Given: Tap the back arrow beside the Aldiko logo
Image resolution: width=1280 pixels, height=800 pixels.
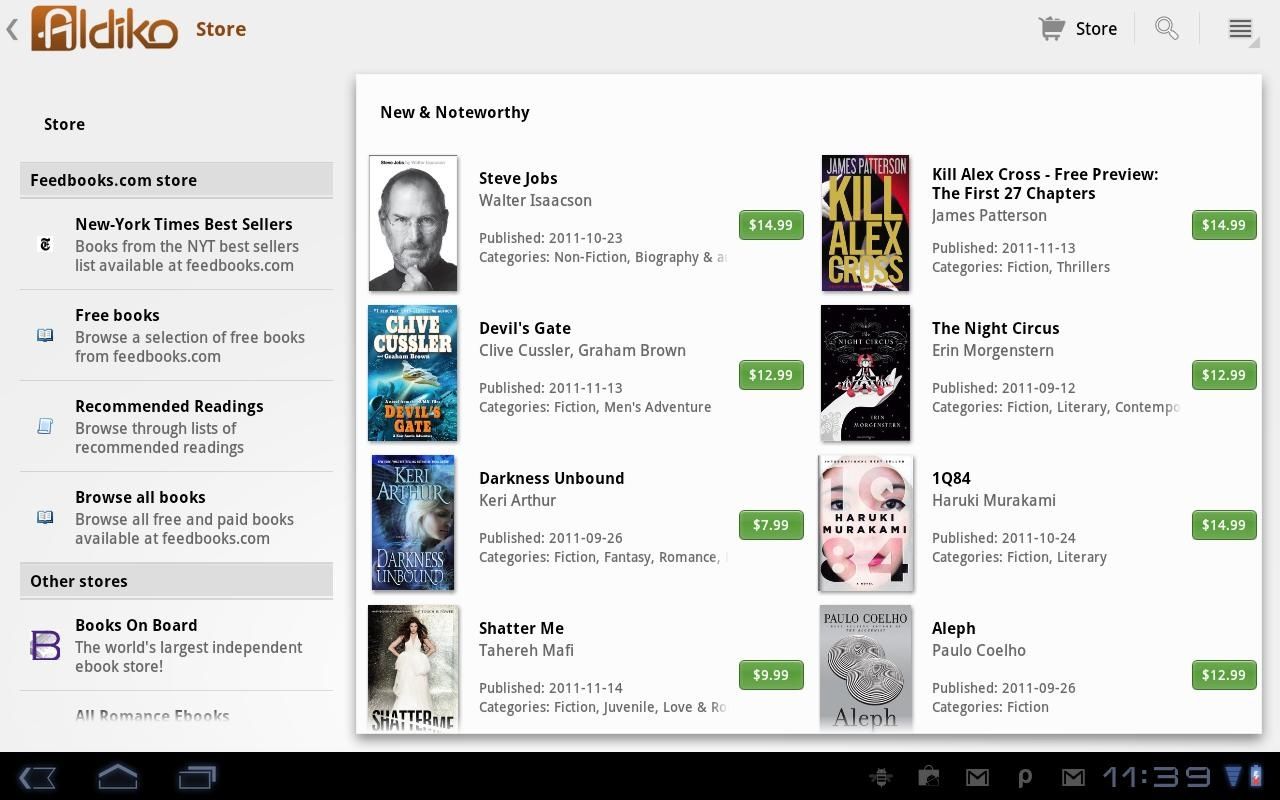Looking at the screenshot, I should pos(12,29).
